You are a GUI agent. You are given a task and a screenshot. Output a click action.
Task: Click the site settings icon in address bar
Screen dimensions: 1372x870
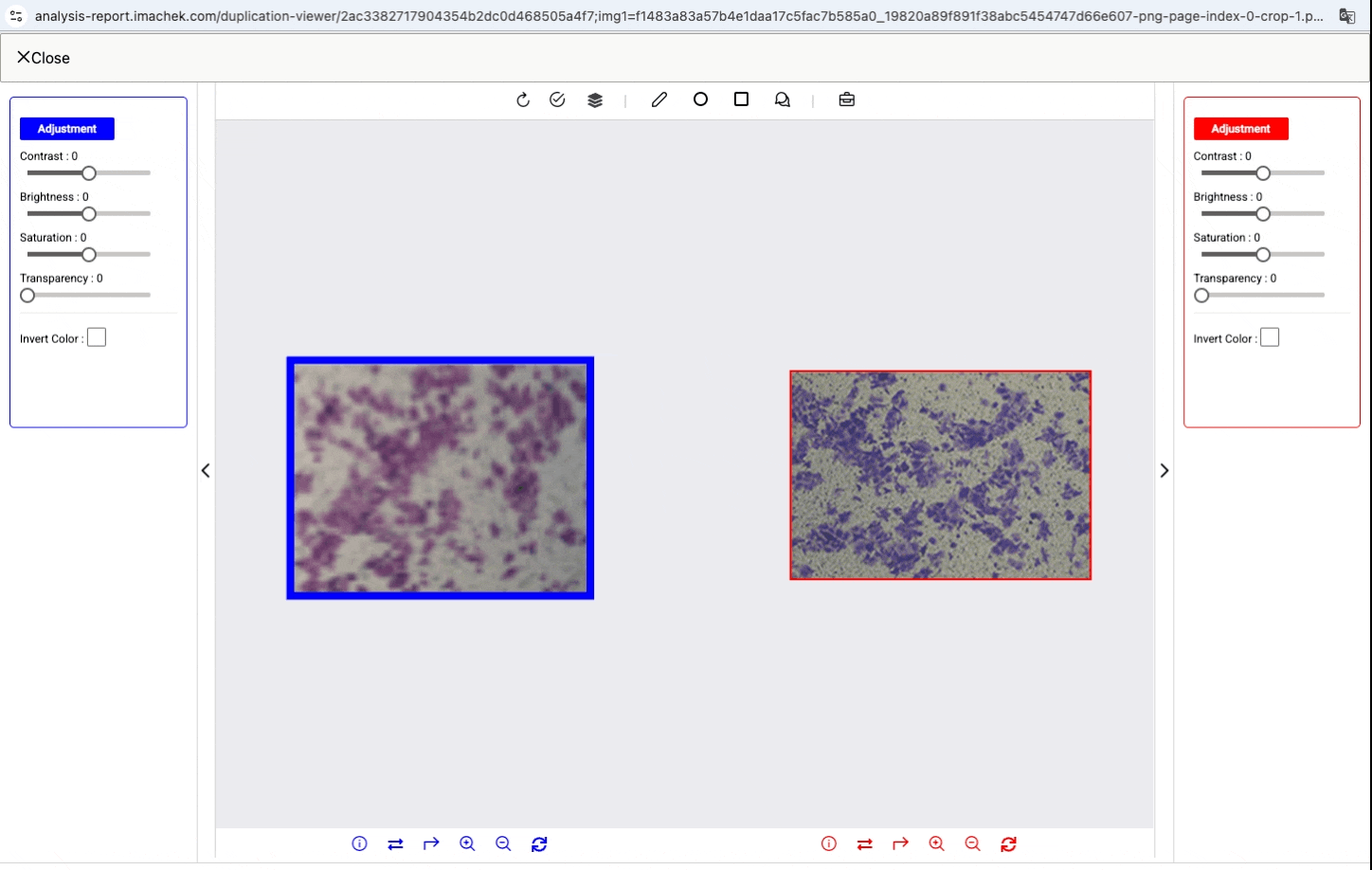pyautogui.click(x=16, y=16)
